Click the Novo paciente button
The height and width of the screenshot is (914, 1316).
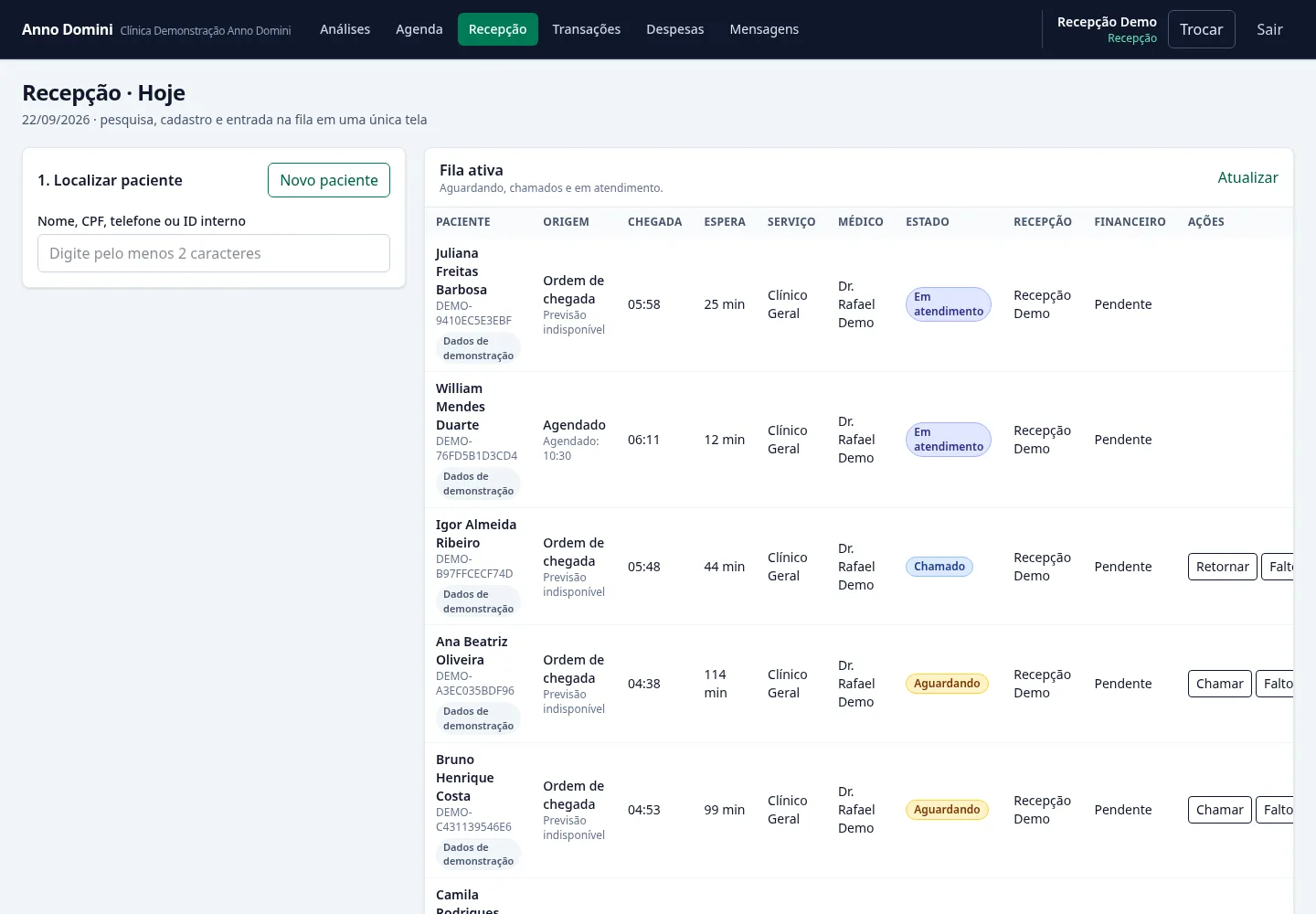coord(329,180)
